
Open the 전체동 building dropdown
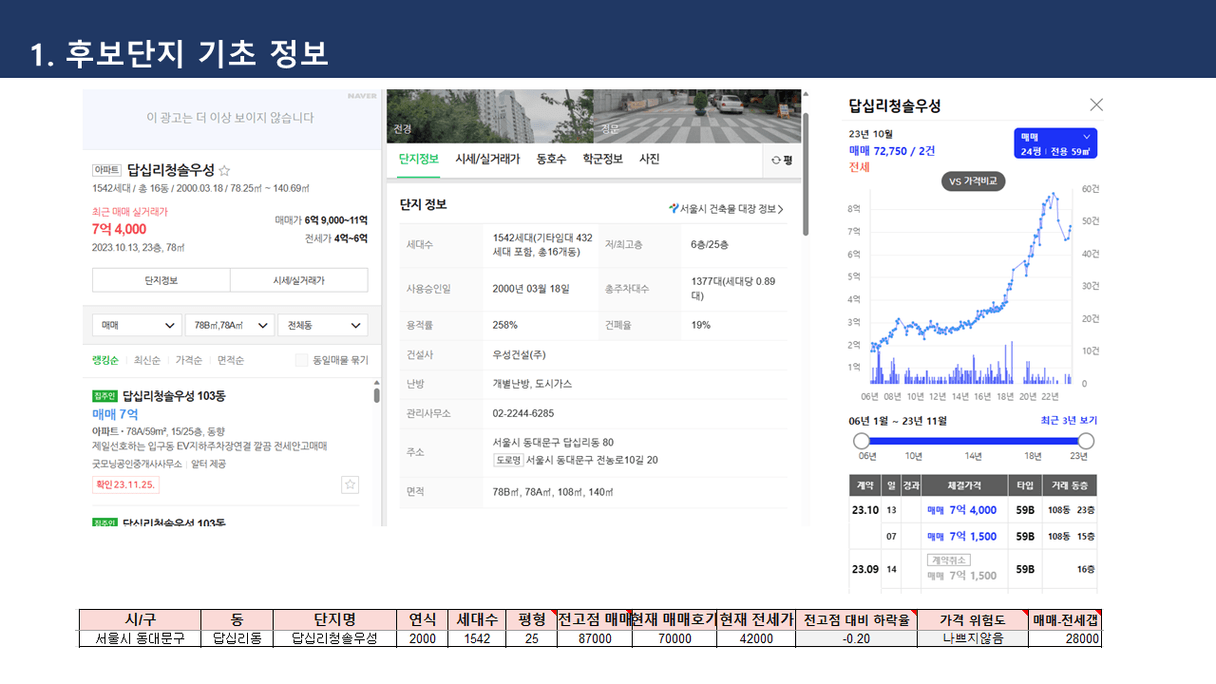(322, 326)
